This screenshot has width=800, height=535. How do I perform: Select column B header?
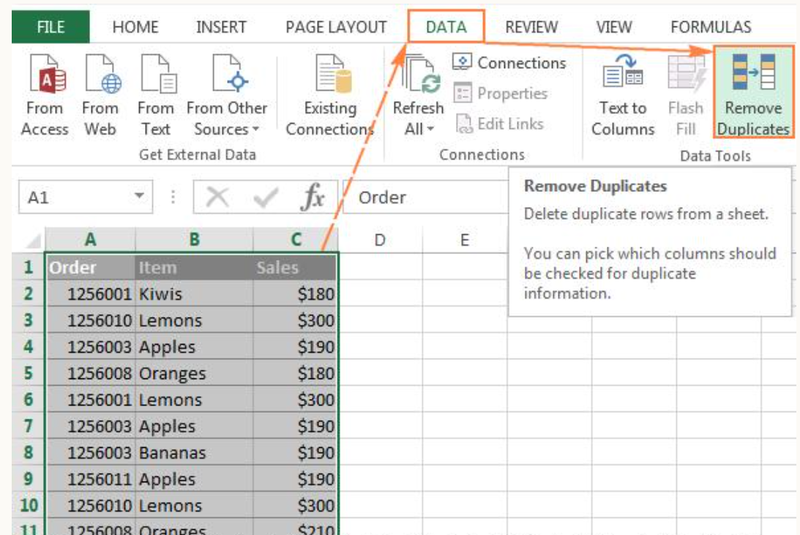click(194, 240)
